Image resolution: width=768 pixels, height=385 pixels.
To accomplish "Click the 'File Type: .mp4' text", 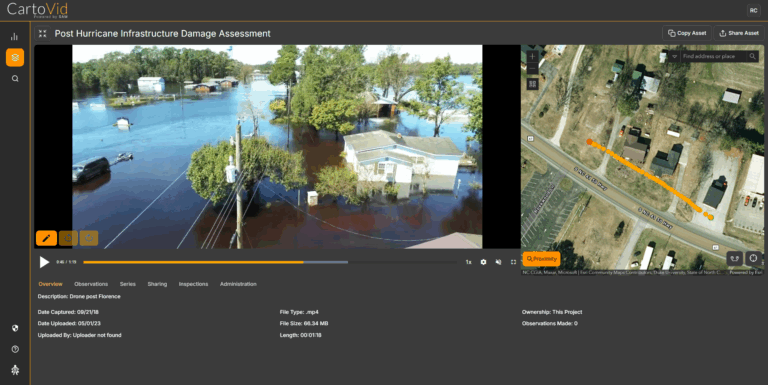I will point(299,312).
